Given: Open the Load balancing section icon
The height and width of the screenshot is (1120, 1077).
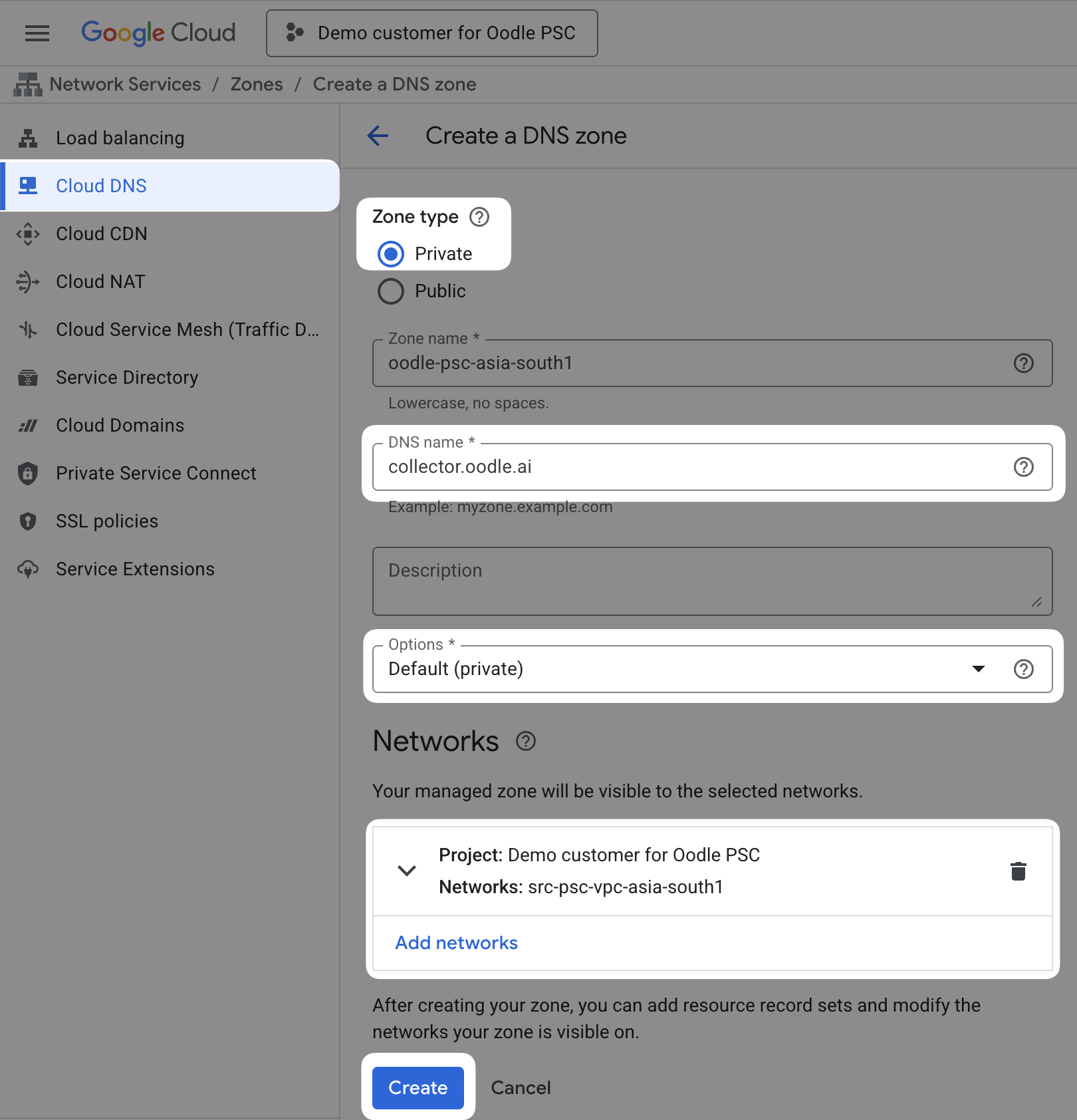Looking at the screenshot, I should tap(28, 138).
